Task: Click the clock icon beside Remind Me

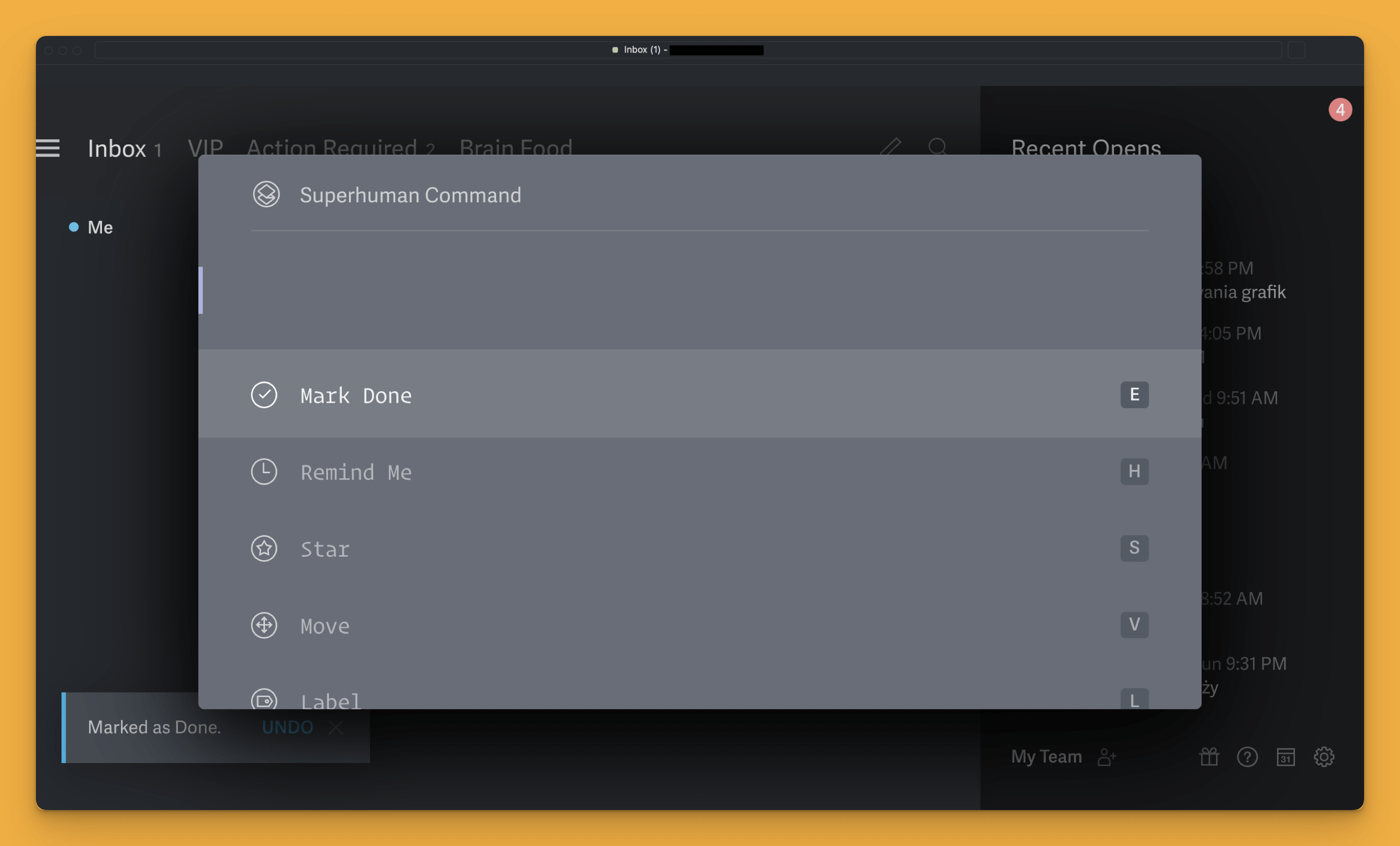Action: tap(263, 471)
